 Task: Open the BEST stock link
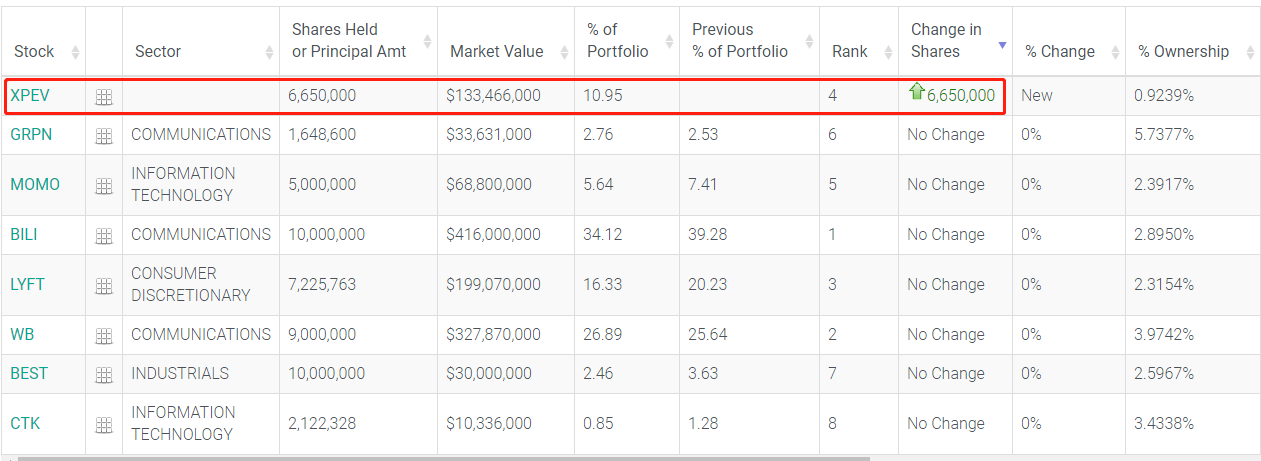click(29, 373)
